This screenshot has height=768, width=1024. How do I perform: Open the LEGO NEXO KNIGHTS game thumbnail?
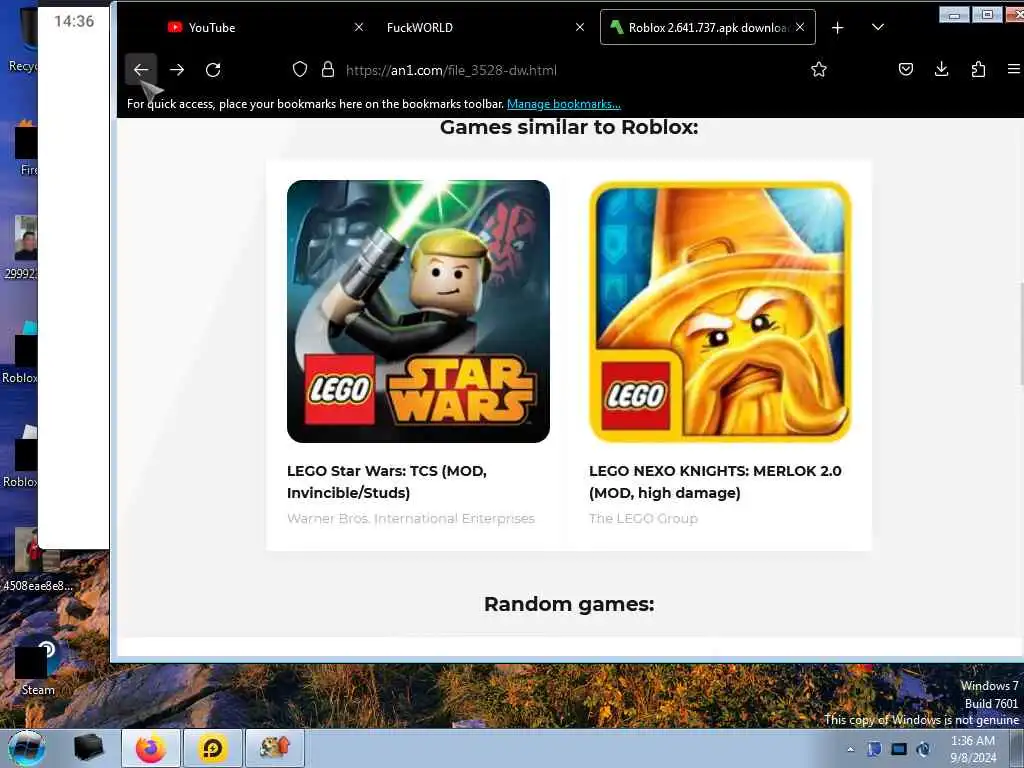pyautogui.click(x=720, y=312)
